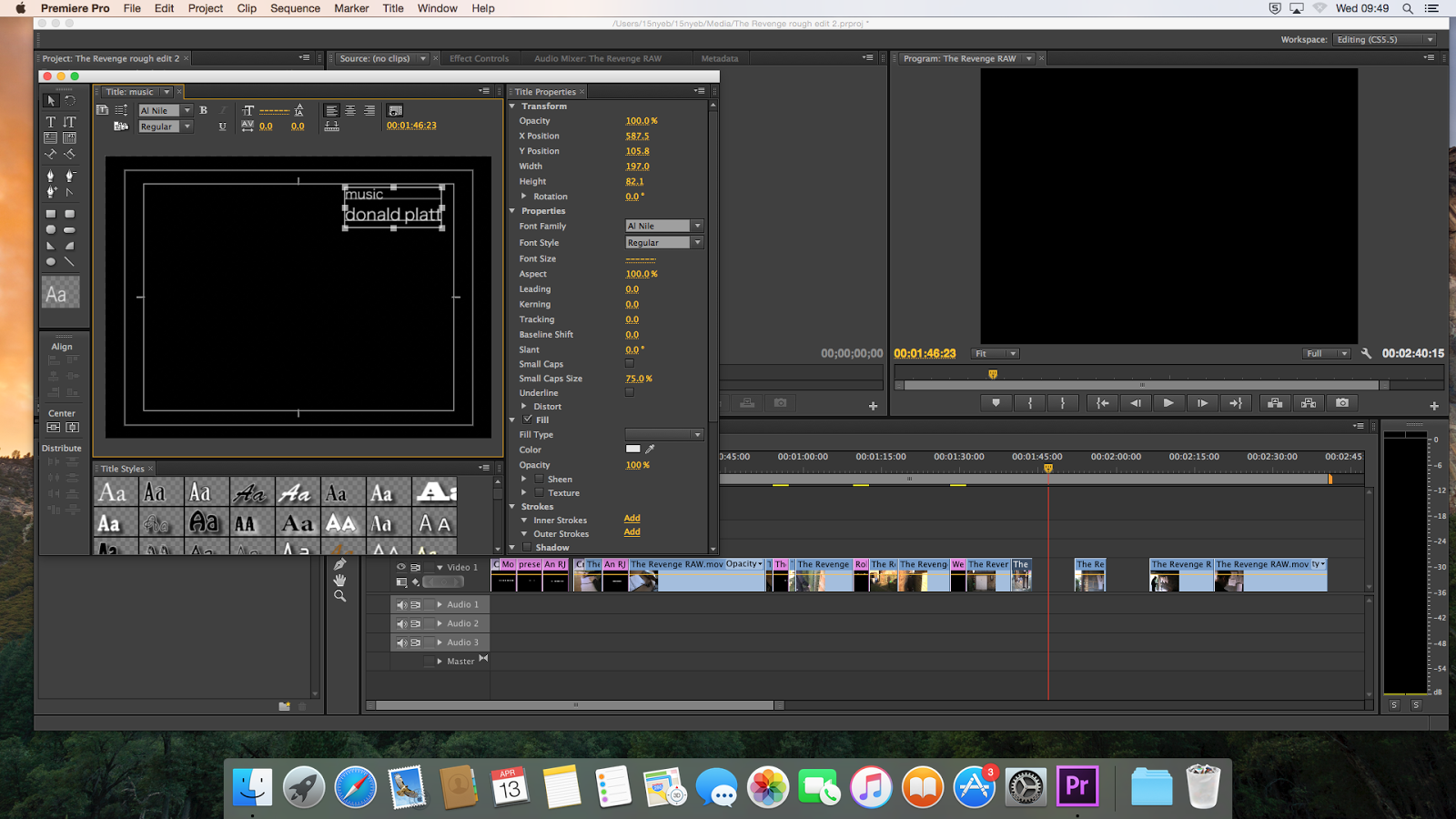
Task: Collapse the Transform section
Action: (x=512, y=106)
